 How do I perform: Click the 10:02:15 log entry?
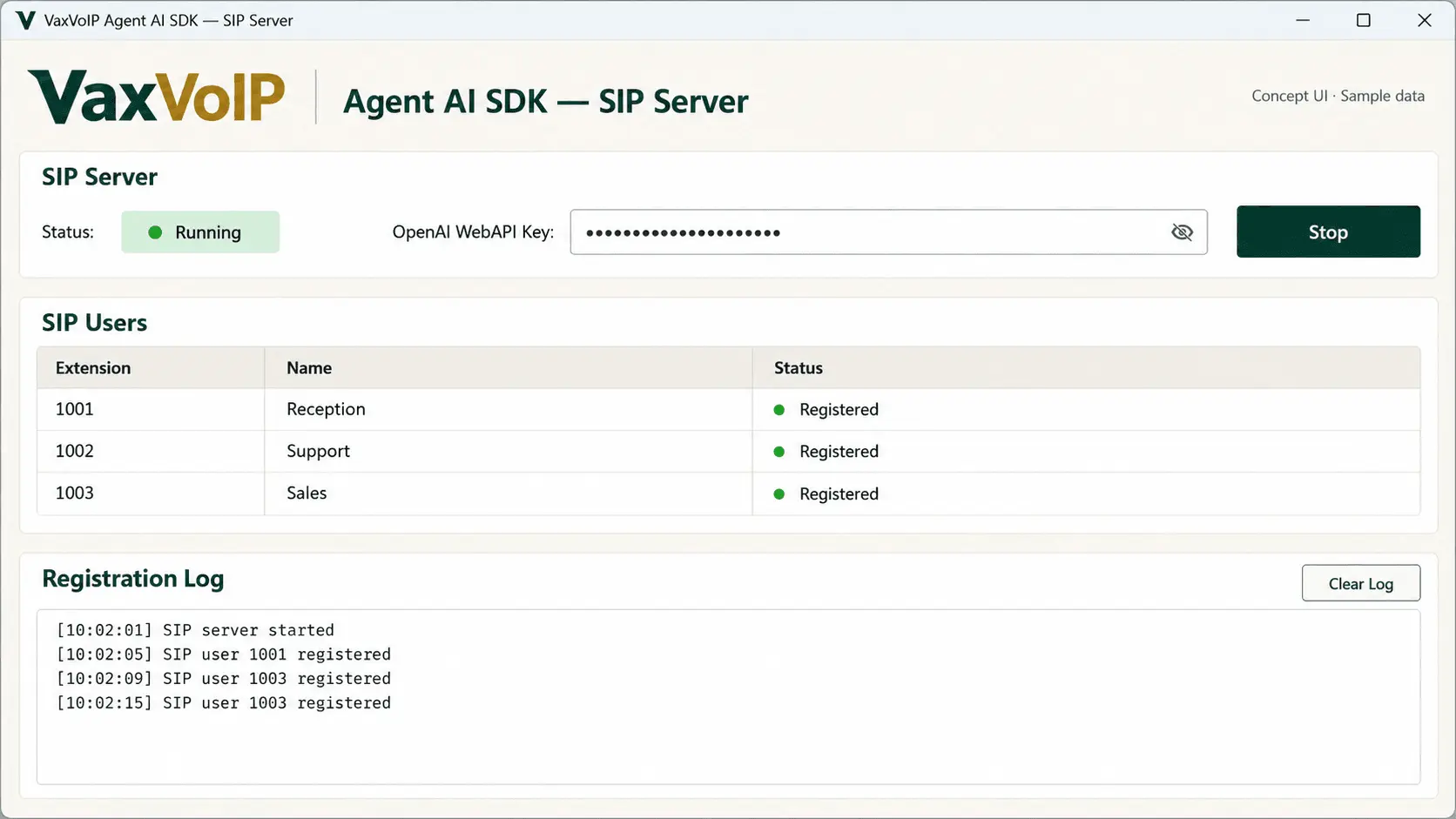point(224,703)
